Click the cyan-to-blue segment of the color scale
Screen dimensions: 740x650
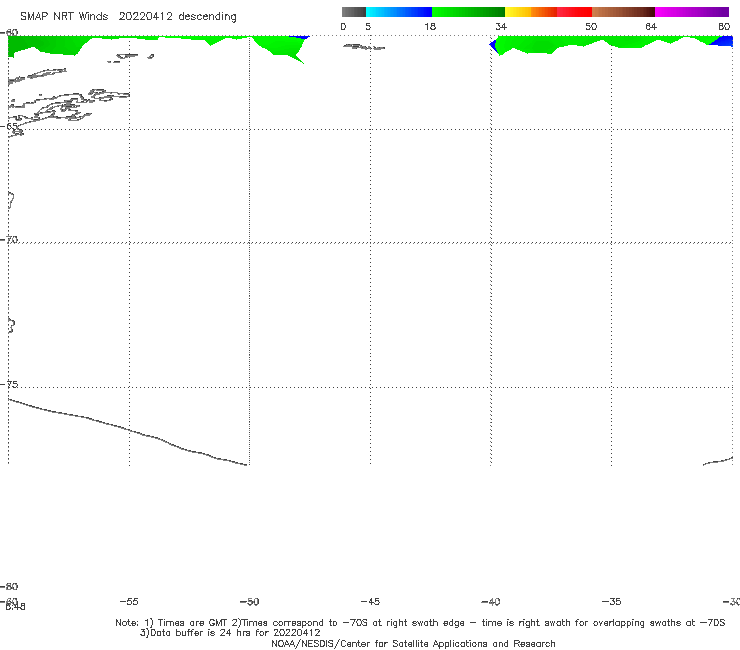tap(399, 12)
